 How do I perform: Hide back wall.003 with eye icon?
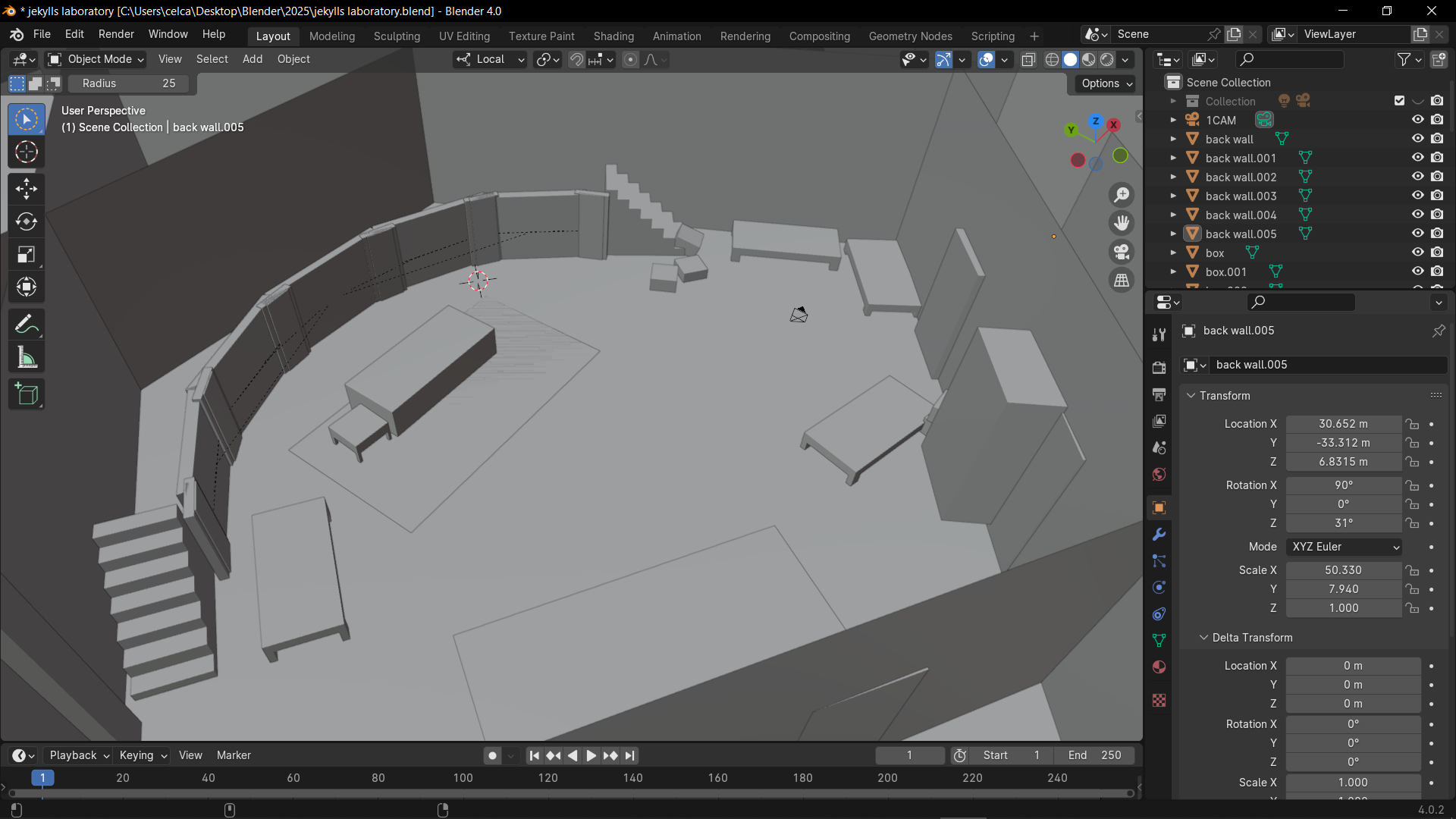click(1417, 196)
